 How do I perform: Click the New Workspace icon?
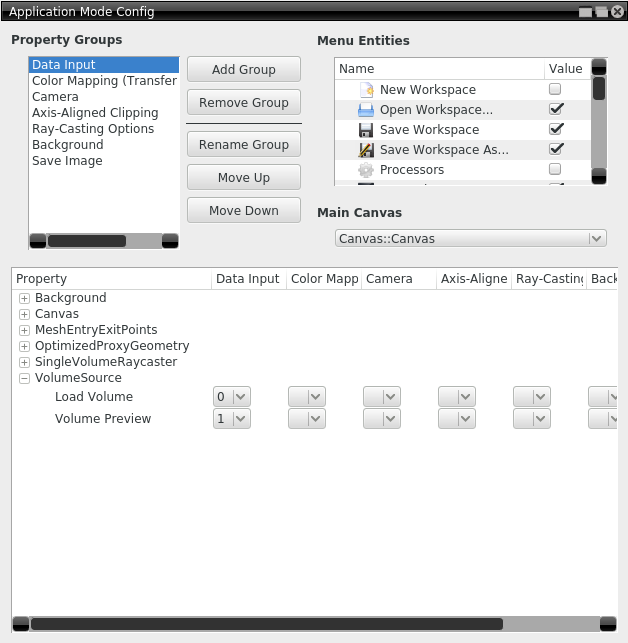[366, 90]
